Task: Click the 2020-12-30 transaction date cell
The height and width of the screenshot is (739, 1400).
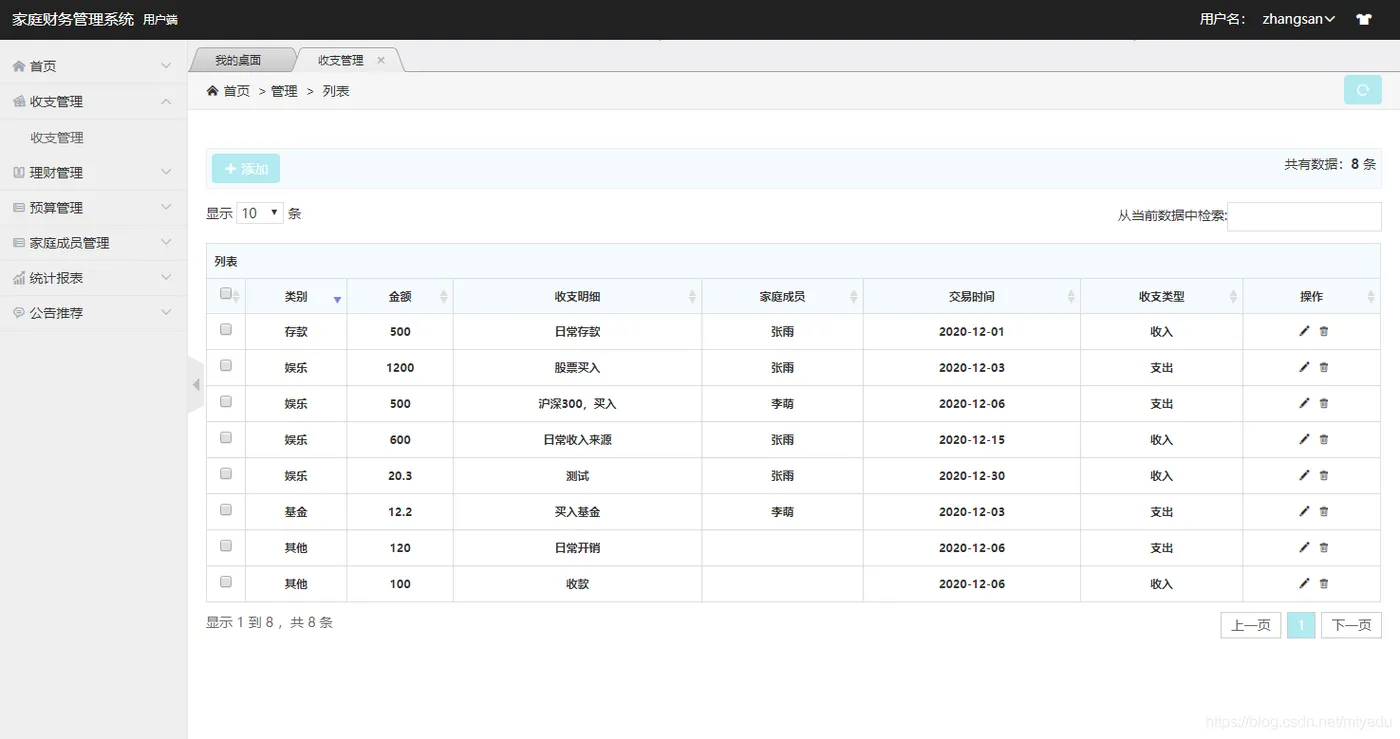Action: tap(972, 476)
